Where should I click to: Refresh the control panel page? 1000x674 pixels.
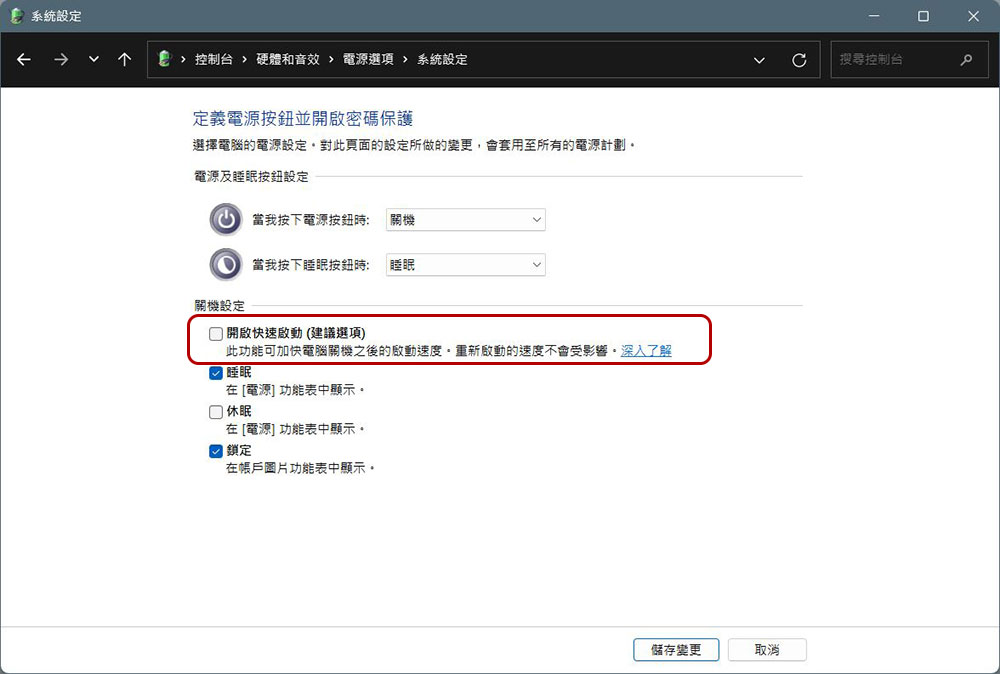click(x=799, y=60)
